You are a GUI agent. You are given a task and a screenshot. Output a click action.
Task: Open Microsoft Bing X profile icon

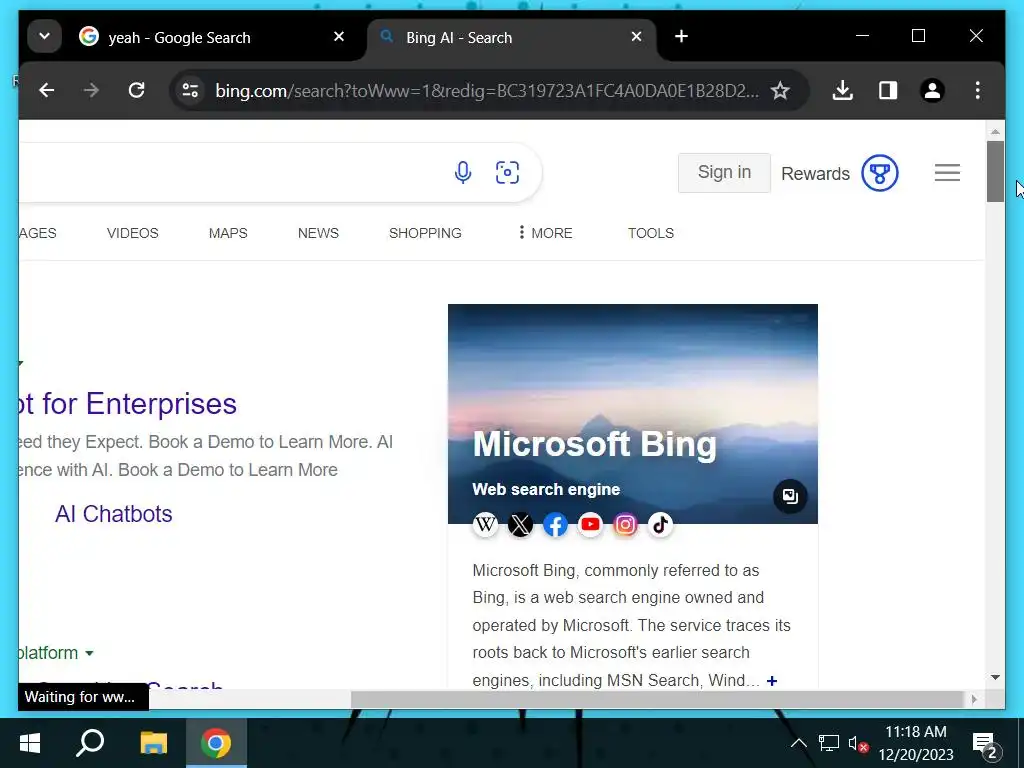pyautogui.click(x=520, y=524)
